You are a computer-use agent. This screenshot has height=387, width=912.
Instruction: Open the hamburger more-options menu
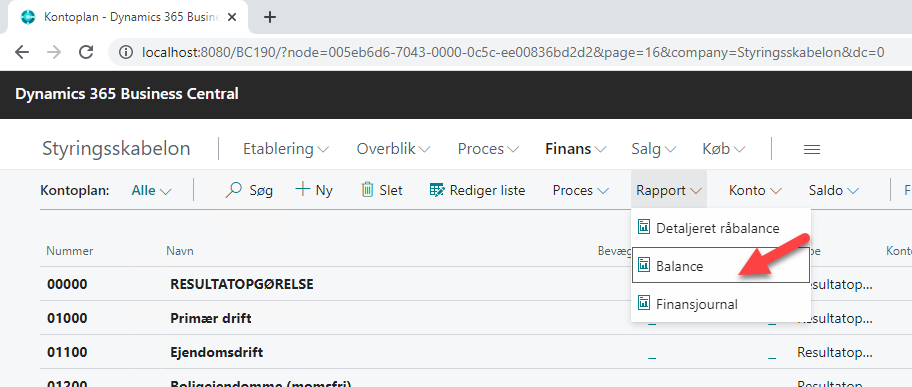click(x=812, y=150)
